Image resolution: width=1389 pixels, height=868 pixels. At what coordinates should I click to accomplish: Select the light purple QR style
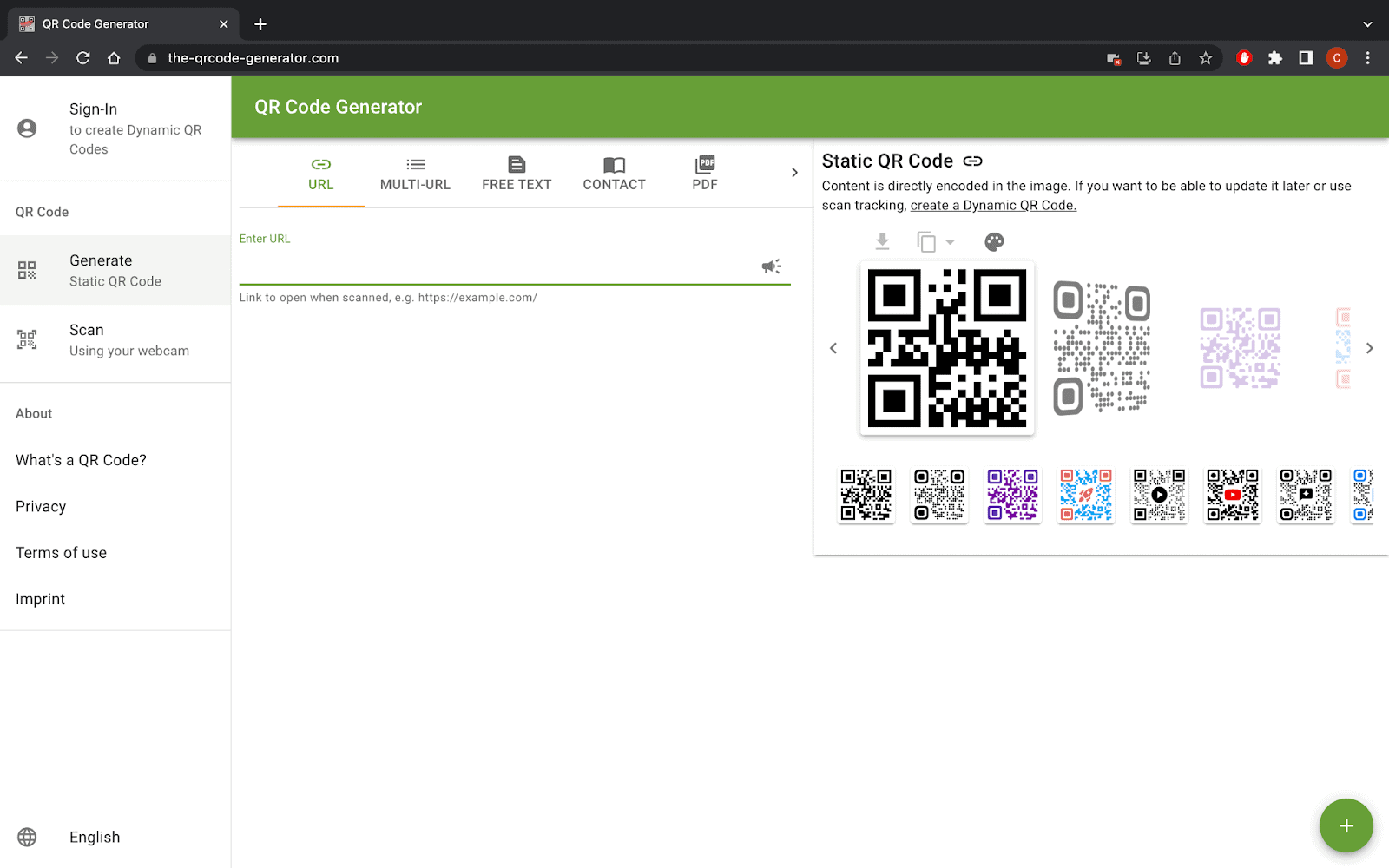pyautogui.click(x=1241, y=348)
